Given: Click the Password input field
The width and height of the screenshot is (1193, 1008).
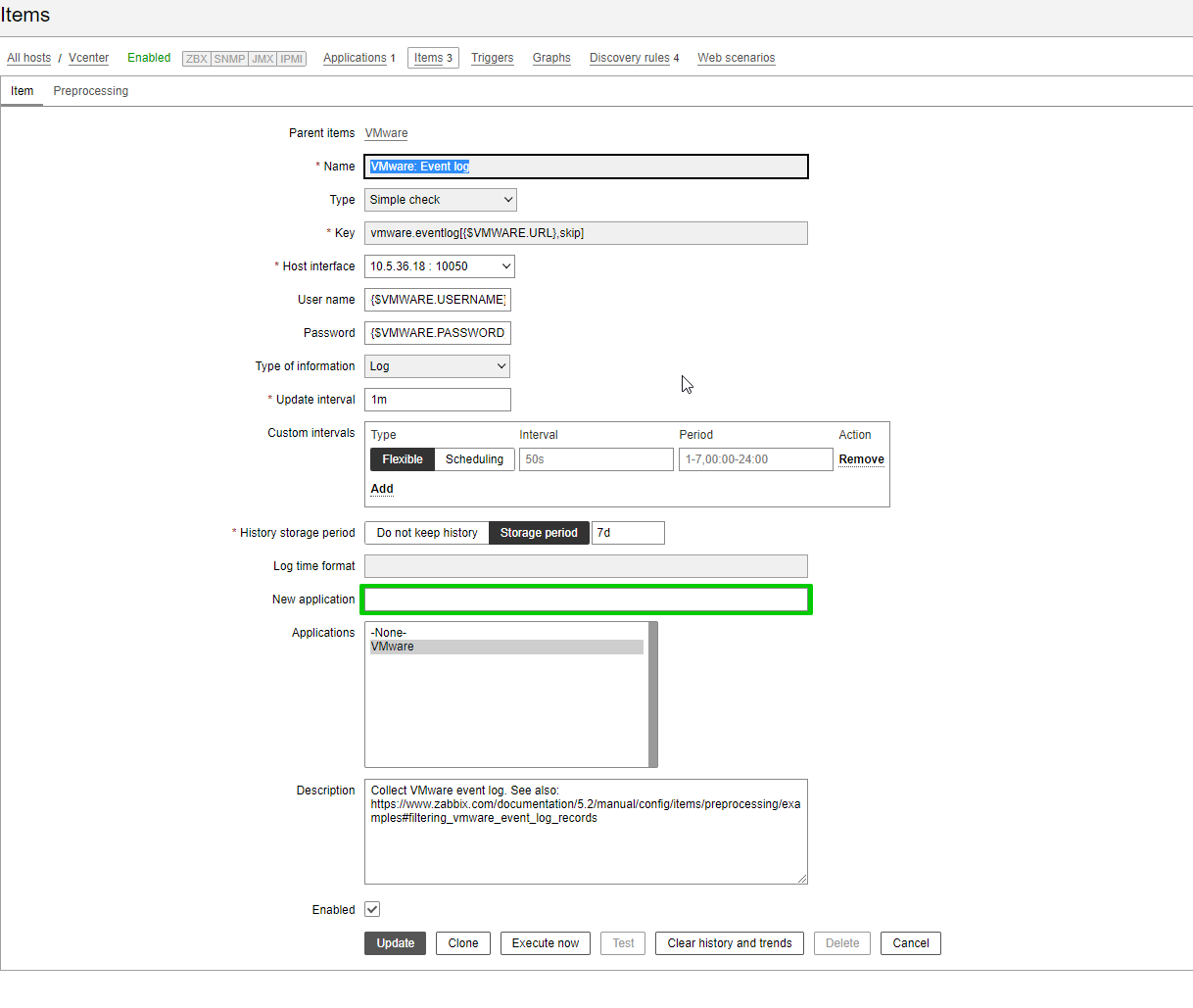Looking at the screenshot, I should point(438,333).
